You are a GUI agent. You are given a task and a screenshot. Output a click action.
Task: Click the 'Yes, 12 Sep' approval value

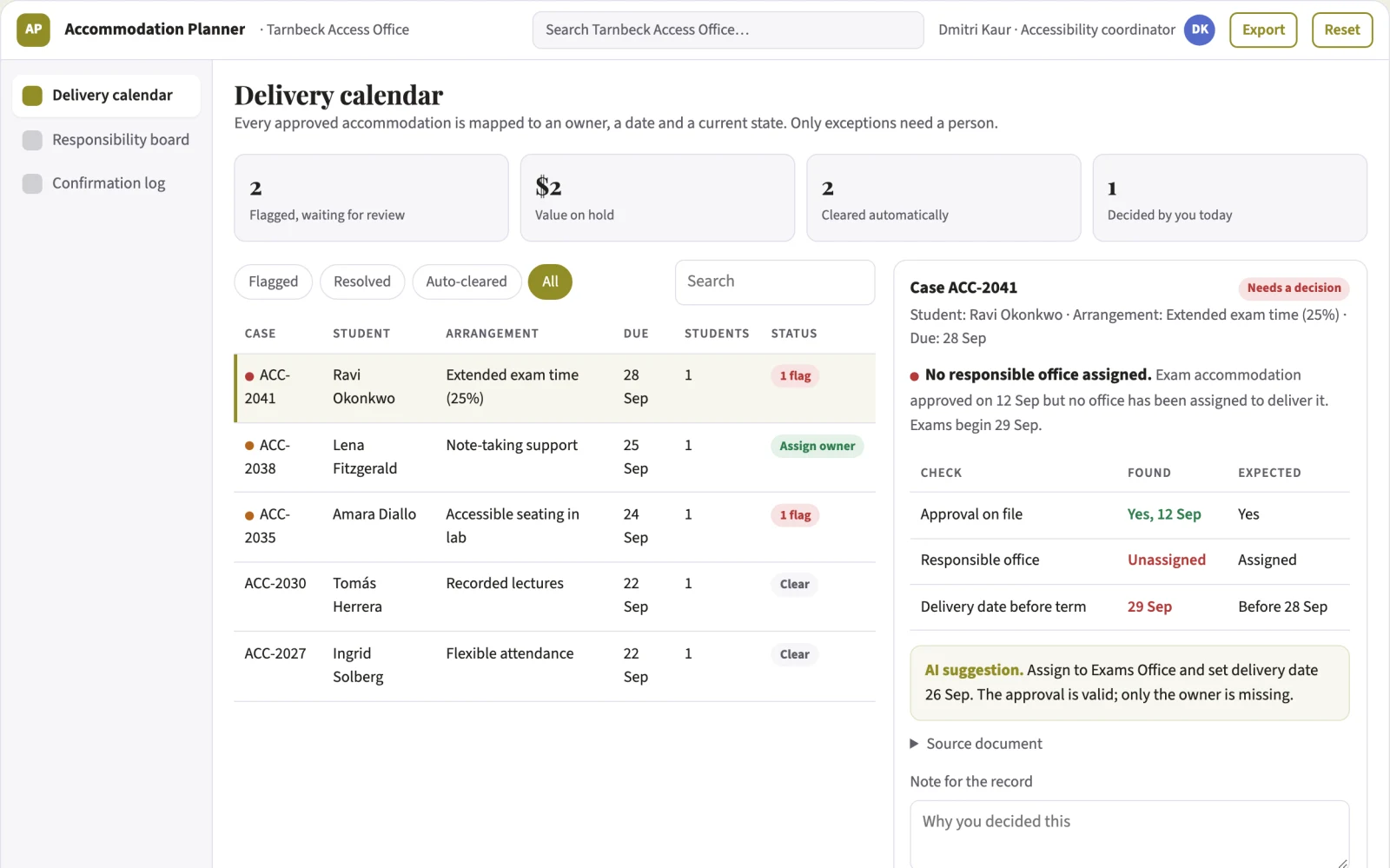pos(1164,514)
